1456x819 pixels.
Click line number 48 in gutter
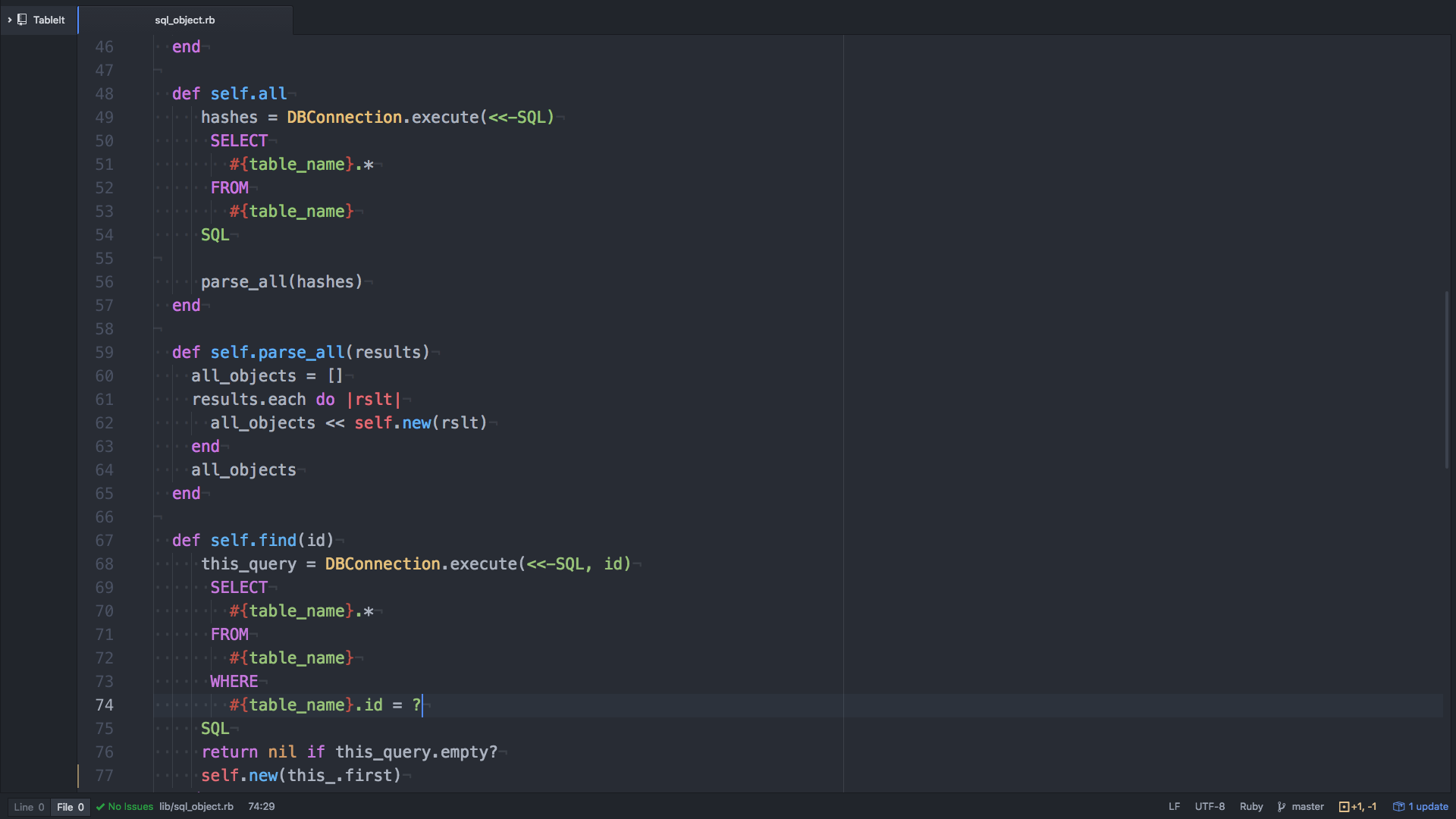104,94
